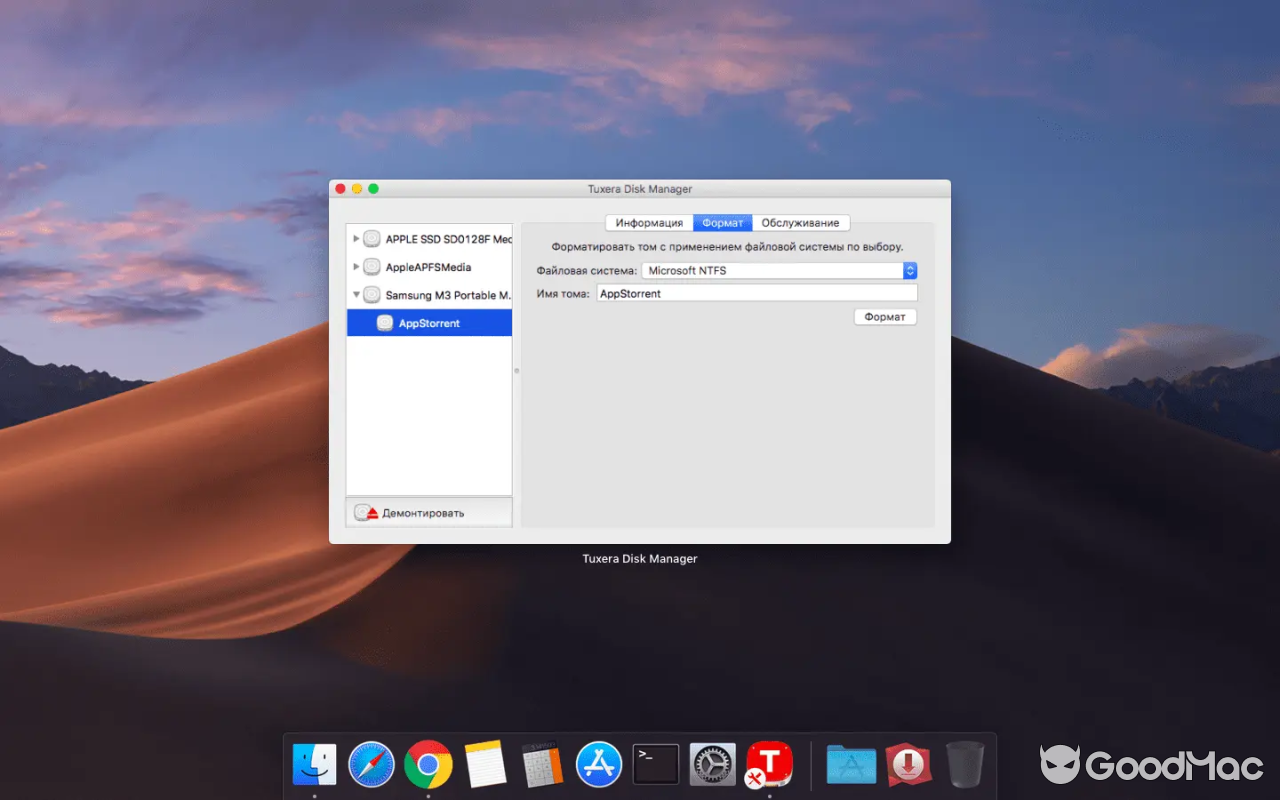Viewport: 1280px width, 800px height.
Task: Switch to the Информация tab
Action: coord(649,222)
